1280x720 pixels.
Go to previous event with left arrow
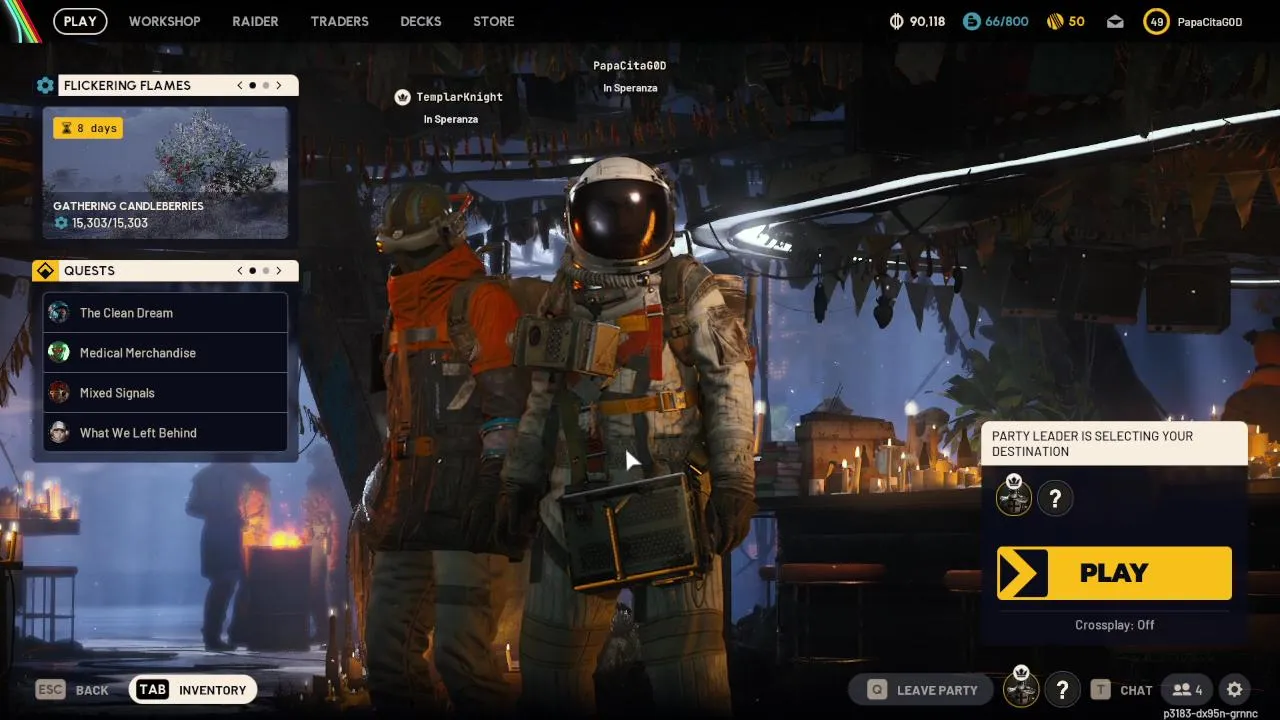point(240,85)
